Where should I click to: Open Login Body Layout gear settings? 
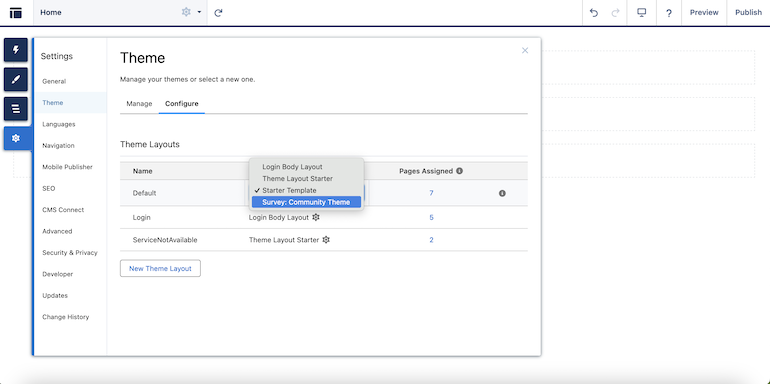(x=316, y=217)
